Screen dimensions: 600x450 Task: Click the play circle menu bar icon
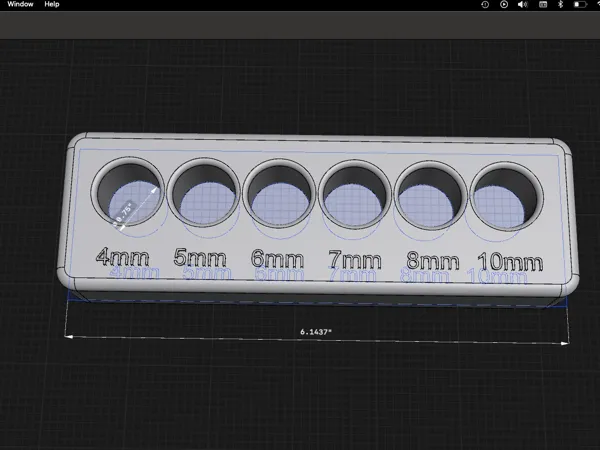(x=504, y=5)
